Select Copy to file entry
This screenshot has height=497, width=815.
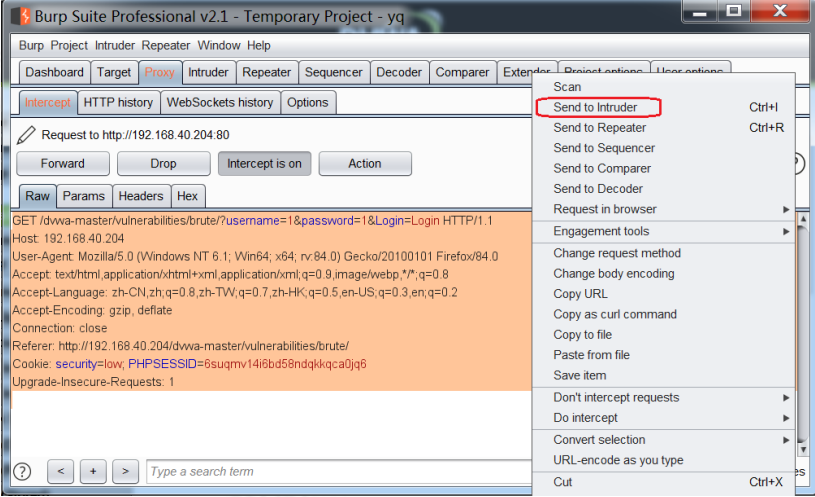(x=664, y=335)
